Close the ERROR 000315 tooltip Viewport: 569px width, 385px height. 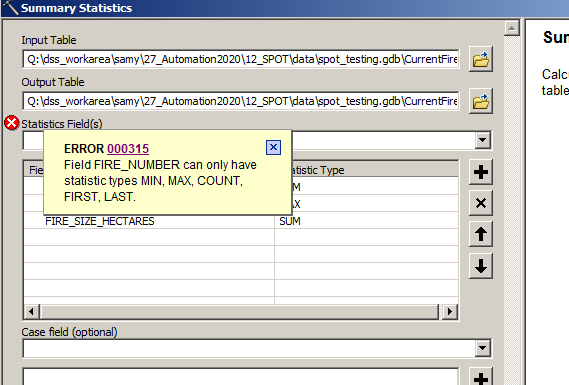(x=273, y=147)
